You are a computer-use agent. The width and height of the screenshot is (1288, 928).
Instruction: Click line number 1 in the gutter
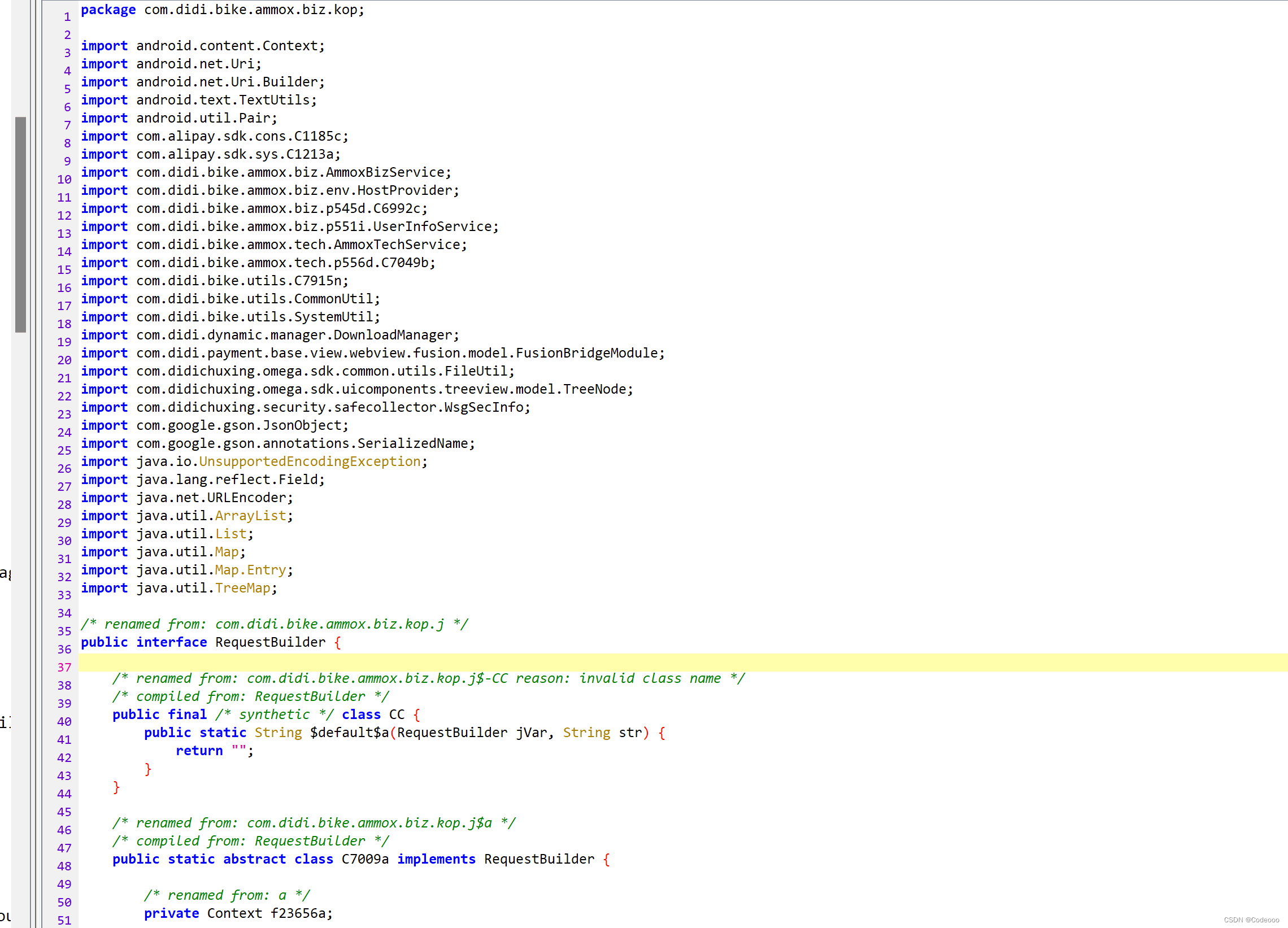[x=67, y=17]
